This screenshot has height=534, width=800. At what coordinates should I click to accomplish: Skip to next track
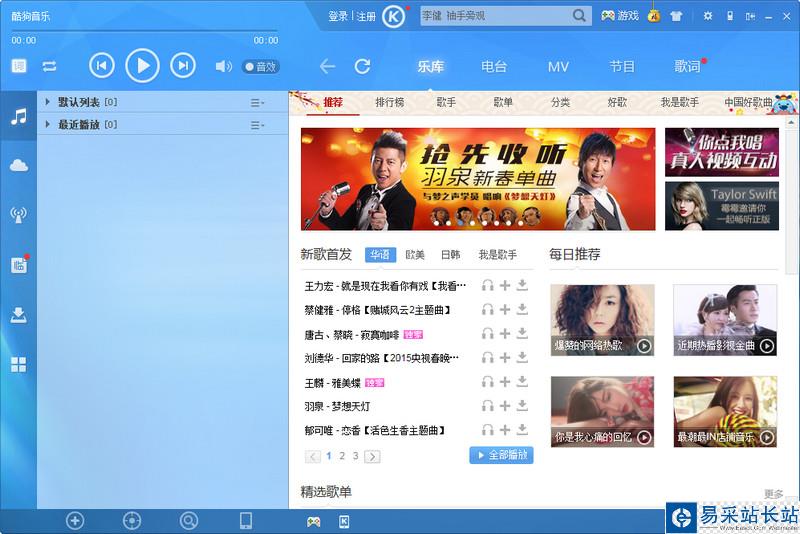[183, 66]
